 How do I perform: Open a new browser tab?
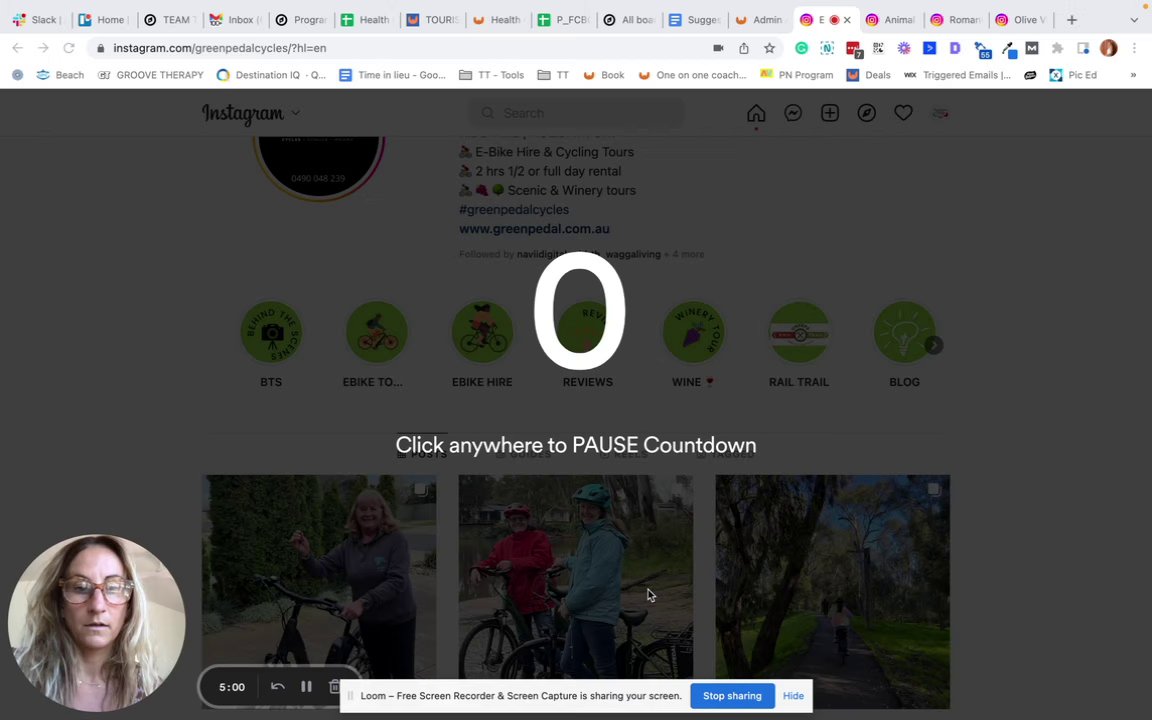click(1072, 20)
